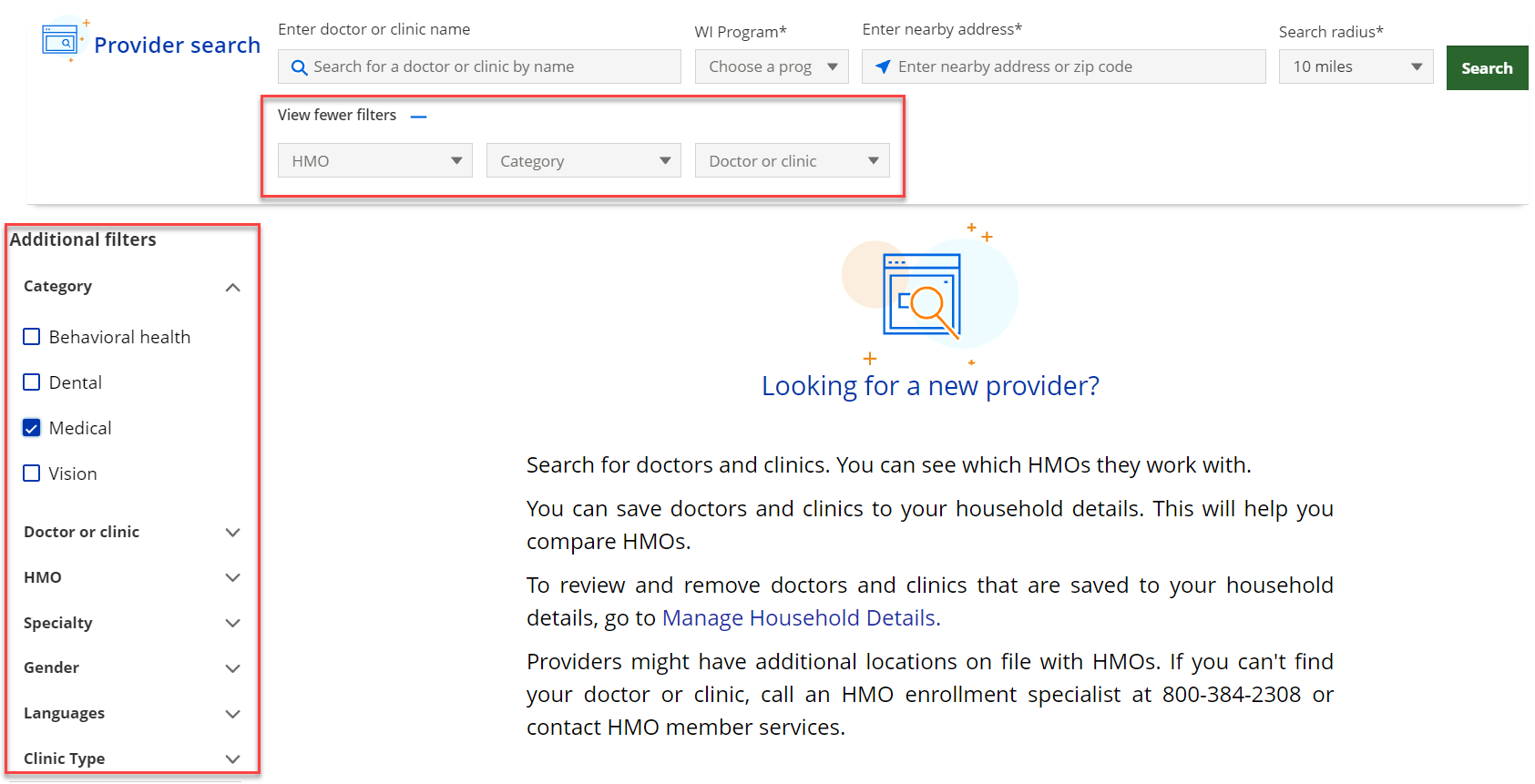The height and width of the screenshot is (784, 1535).
Task: Click the magnifying glass search icon
Action: click(x=299, y=67)
